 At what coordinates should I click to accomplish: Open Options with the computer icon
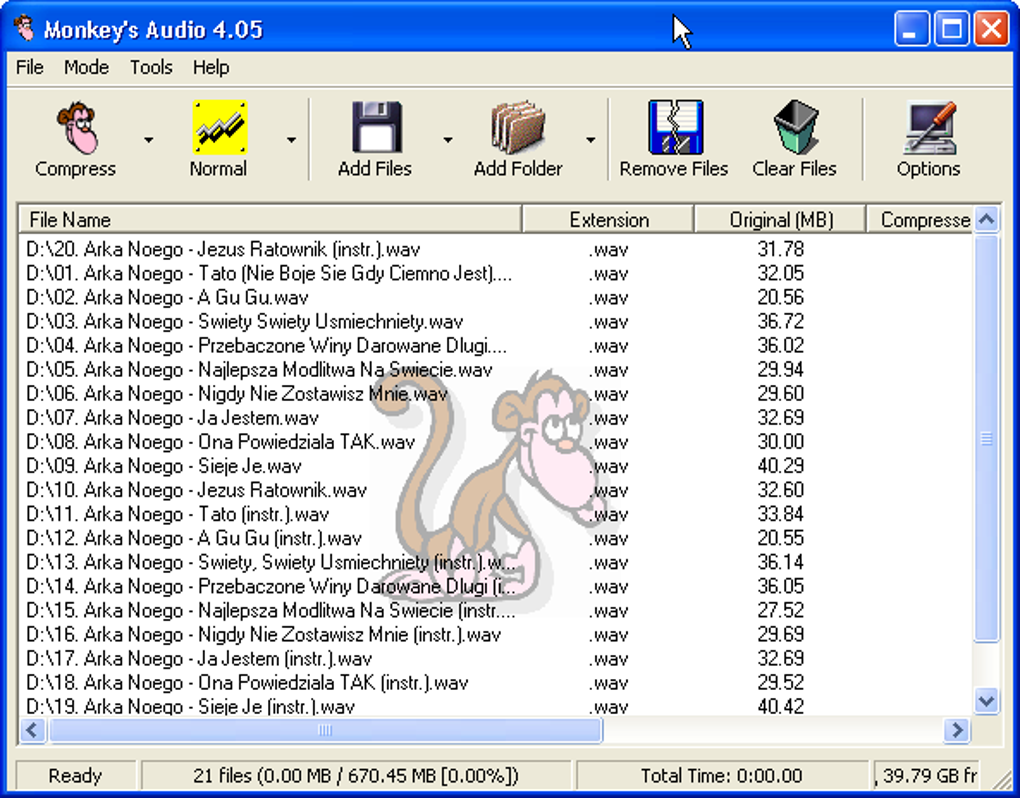click(928, 127)
